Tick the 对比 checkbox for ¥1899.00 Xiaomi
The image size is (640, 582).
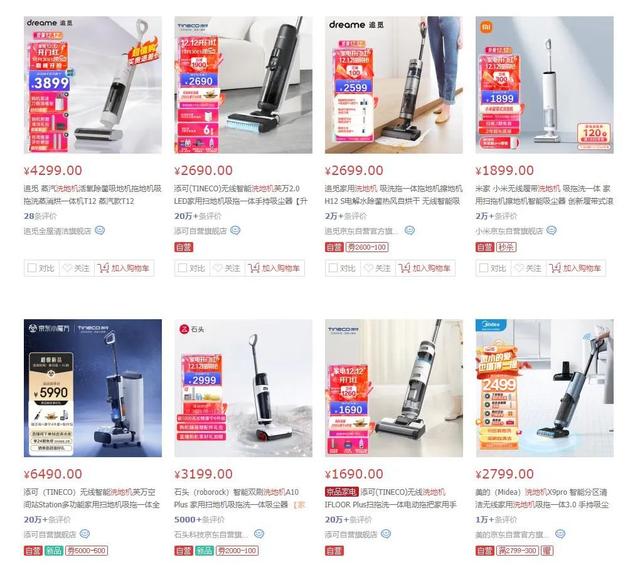(x=484, y=268)
